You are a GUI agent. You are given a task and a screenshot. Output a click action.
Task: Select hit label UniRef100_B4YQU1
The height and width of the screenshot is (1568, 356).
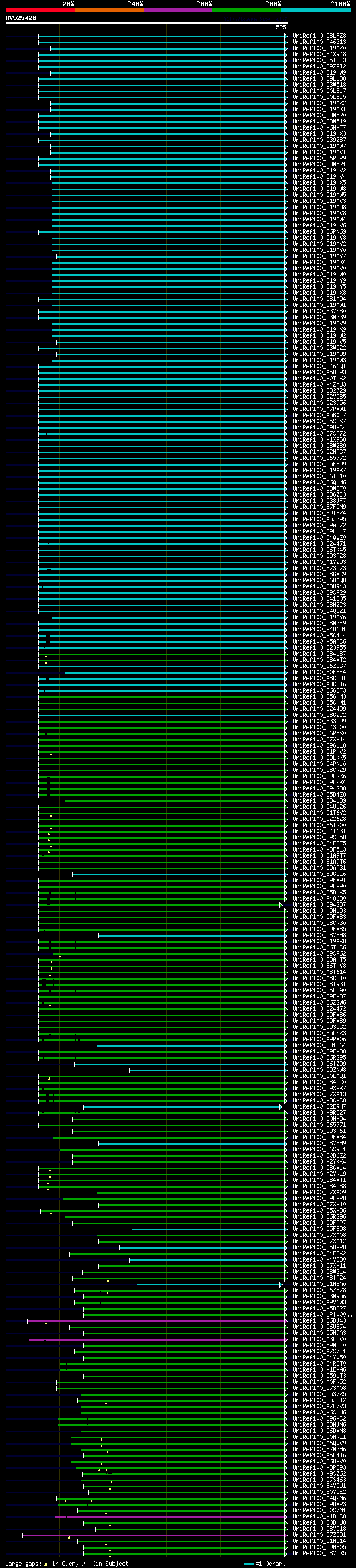coord(319,1486)
